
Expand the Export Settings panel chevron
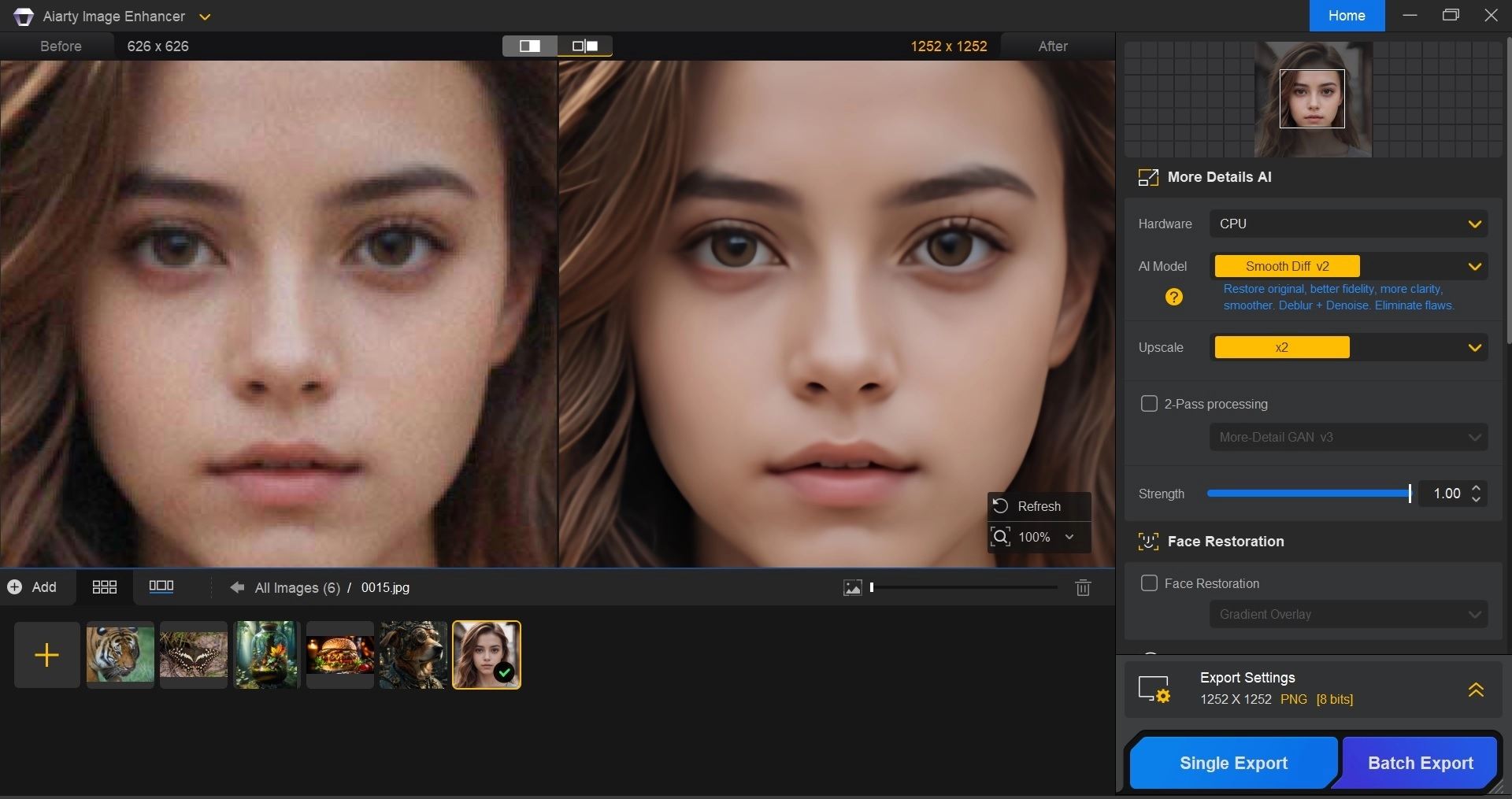click(1476, 690)
